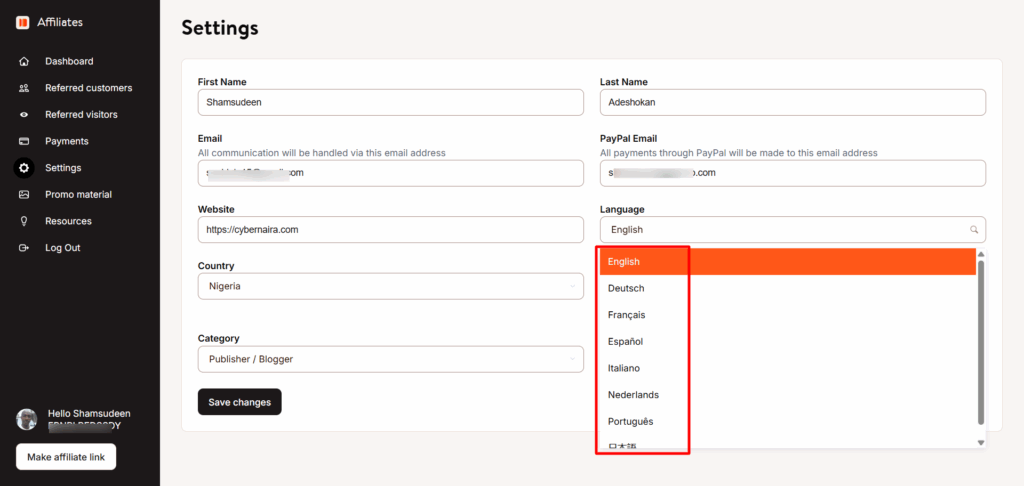Open the Country dropdown showing Nigeria

click(391, 286)
